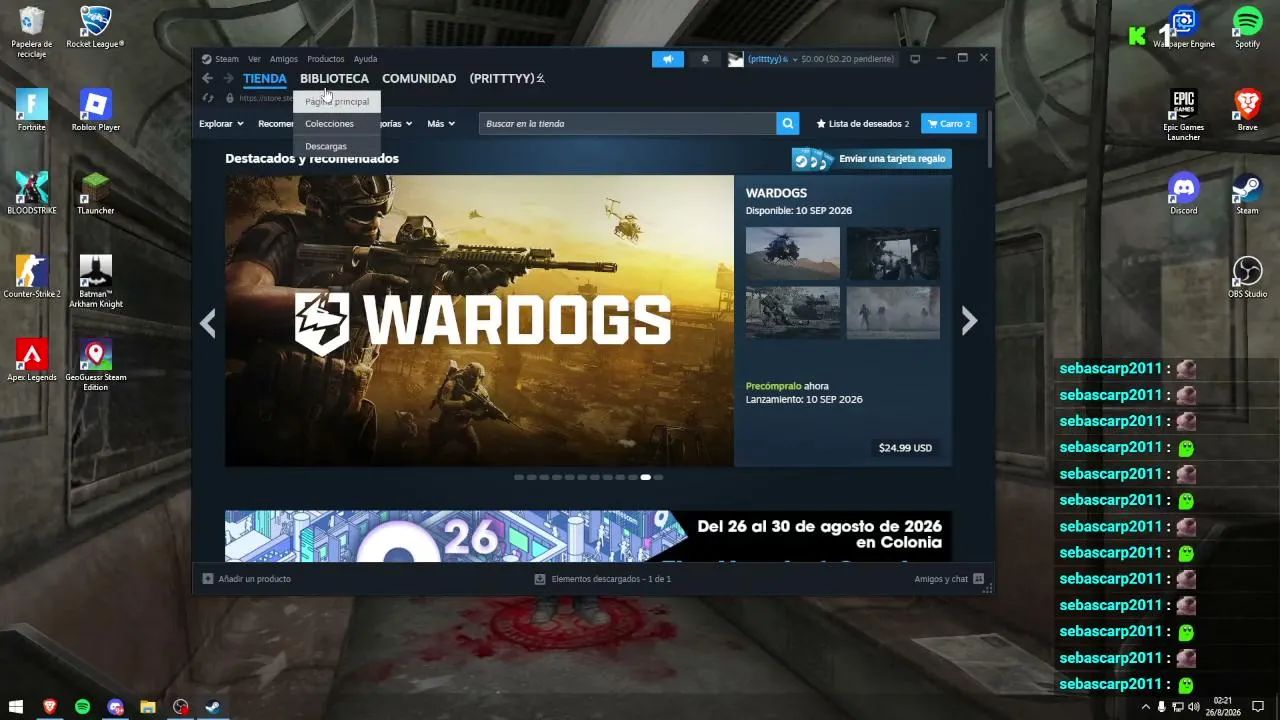Viewport: 1280px width, 720px height.
Task: Select the Apex Legends desktop icon
Action: [31, 360]
